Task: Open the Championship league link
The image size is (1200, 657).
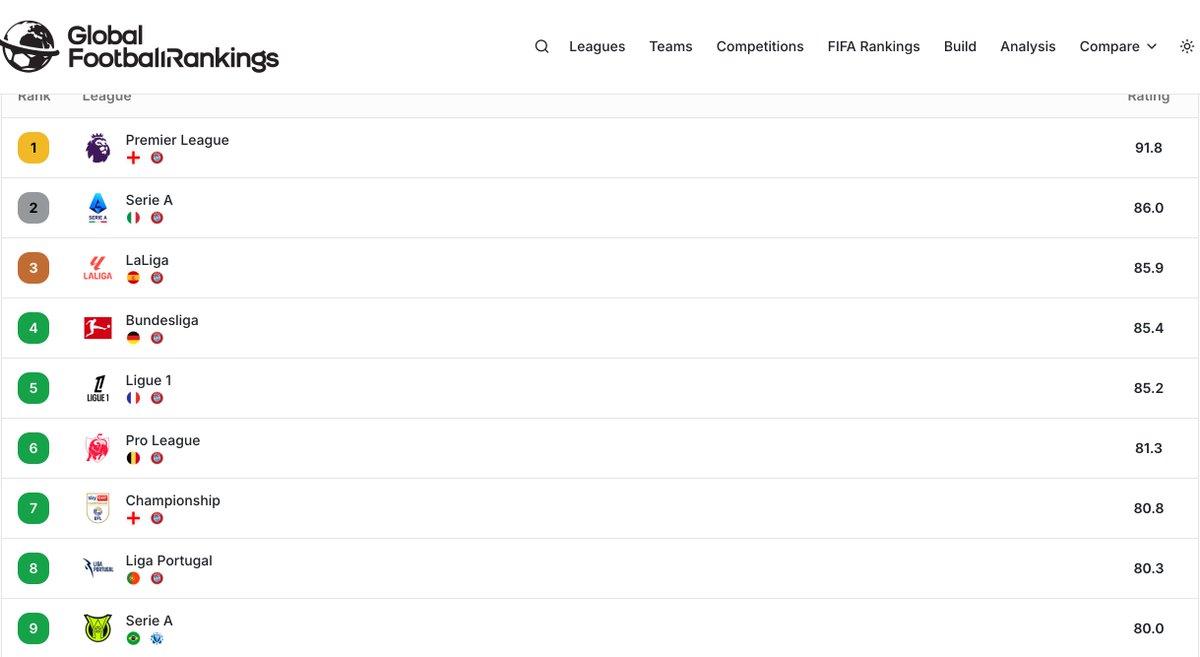Action: coord(173,500)
